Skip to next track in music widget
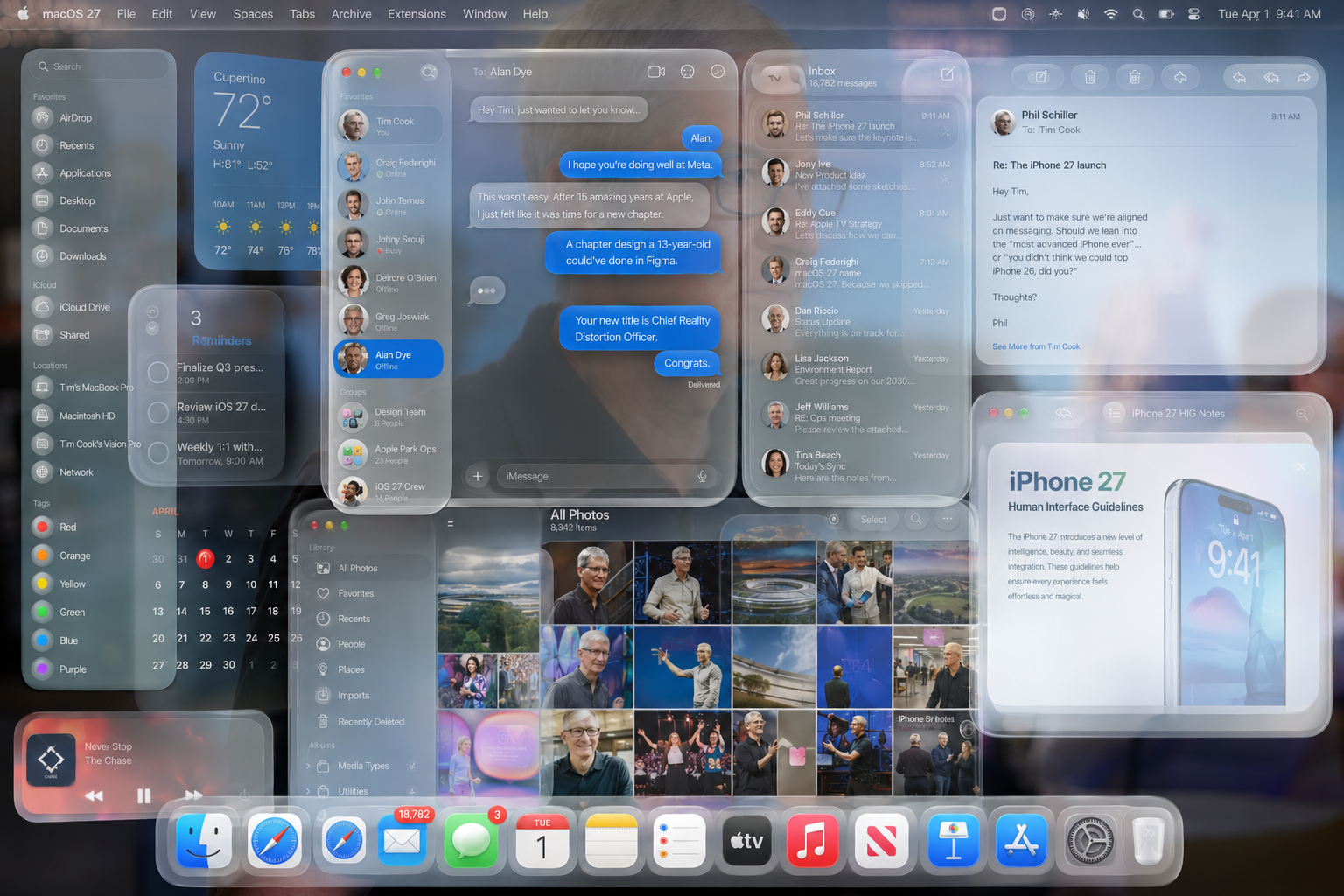The image size is (1344, 896). (x=193, y=795)
